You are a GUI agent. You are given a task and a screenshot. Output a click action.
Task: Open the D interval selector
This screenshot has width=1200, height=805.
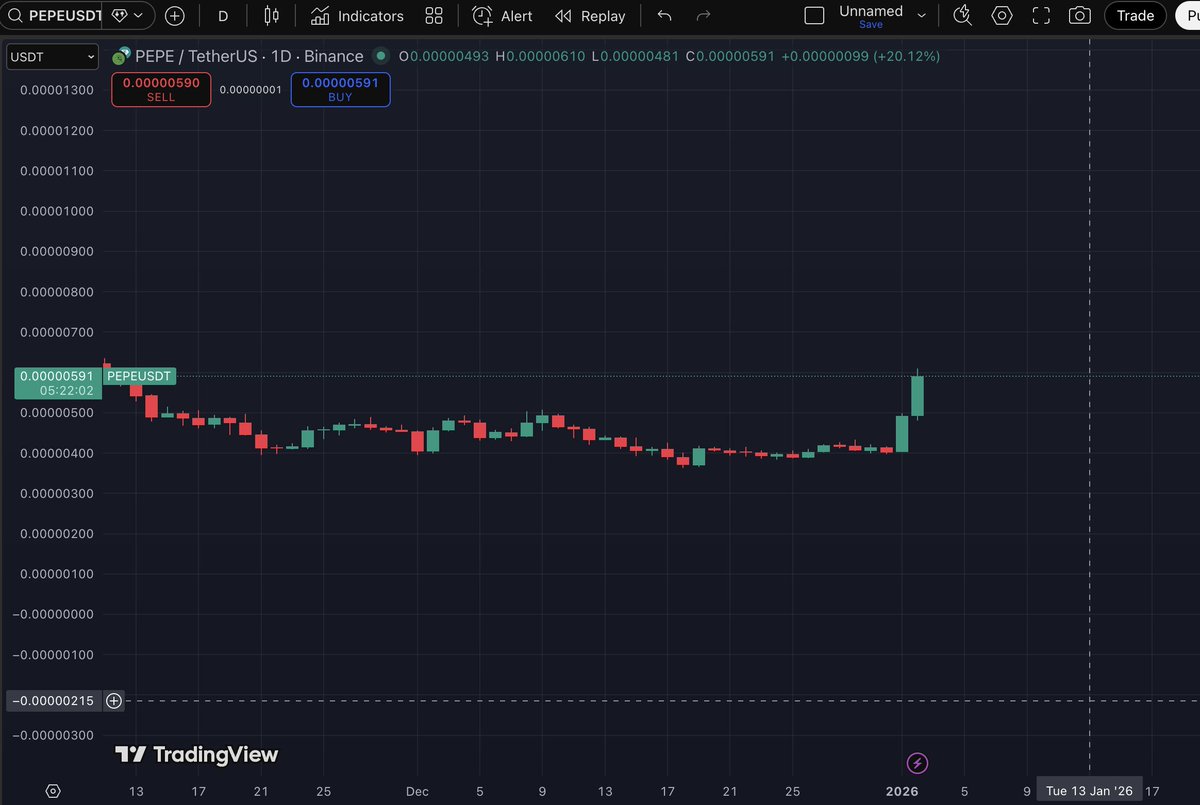223,16
